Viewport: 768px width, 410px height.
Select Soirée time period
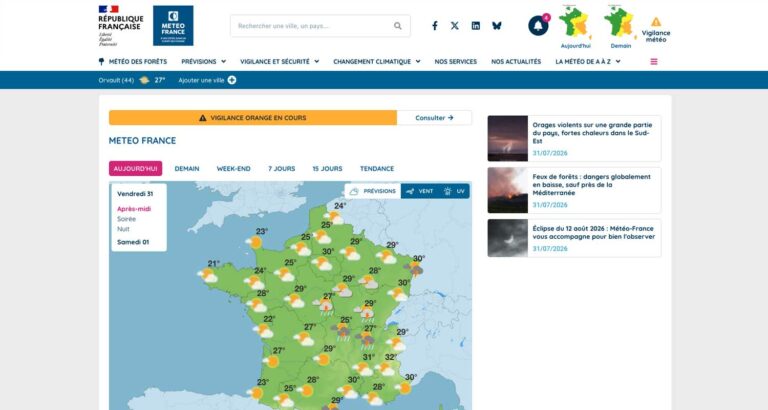click(x=126, y=219)
